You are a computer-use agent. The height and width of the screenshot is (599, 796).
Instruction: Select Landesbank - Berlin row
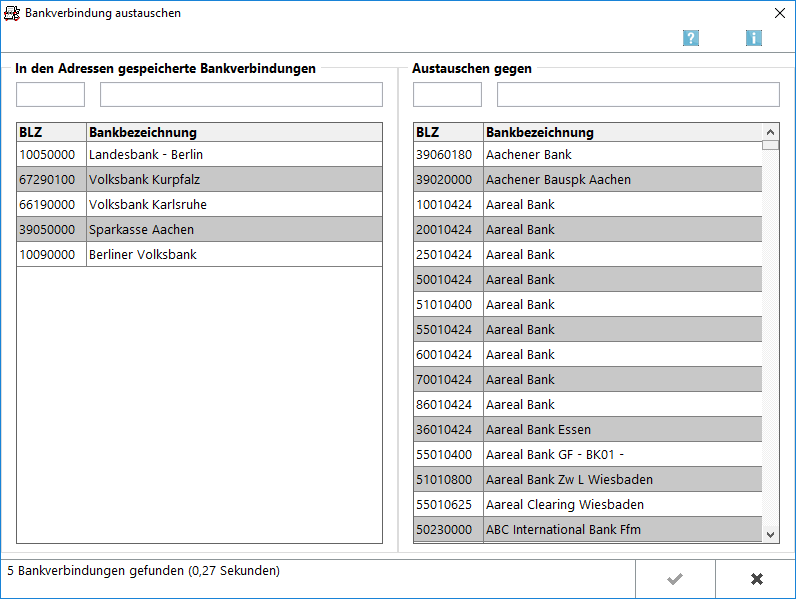200,154
